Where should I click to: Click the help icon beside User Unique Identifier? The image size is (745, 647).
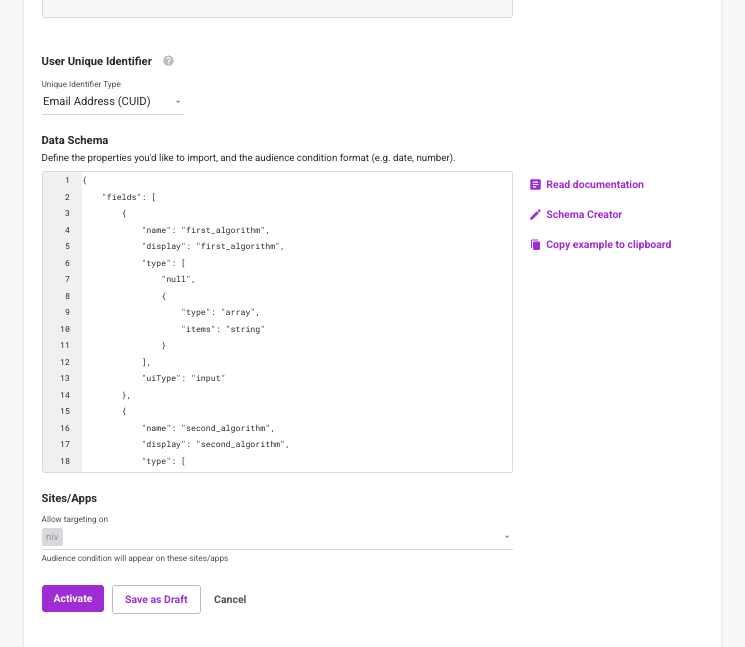(168, 61)
